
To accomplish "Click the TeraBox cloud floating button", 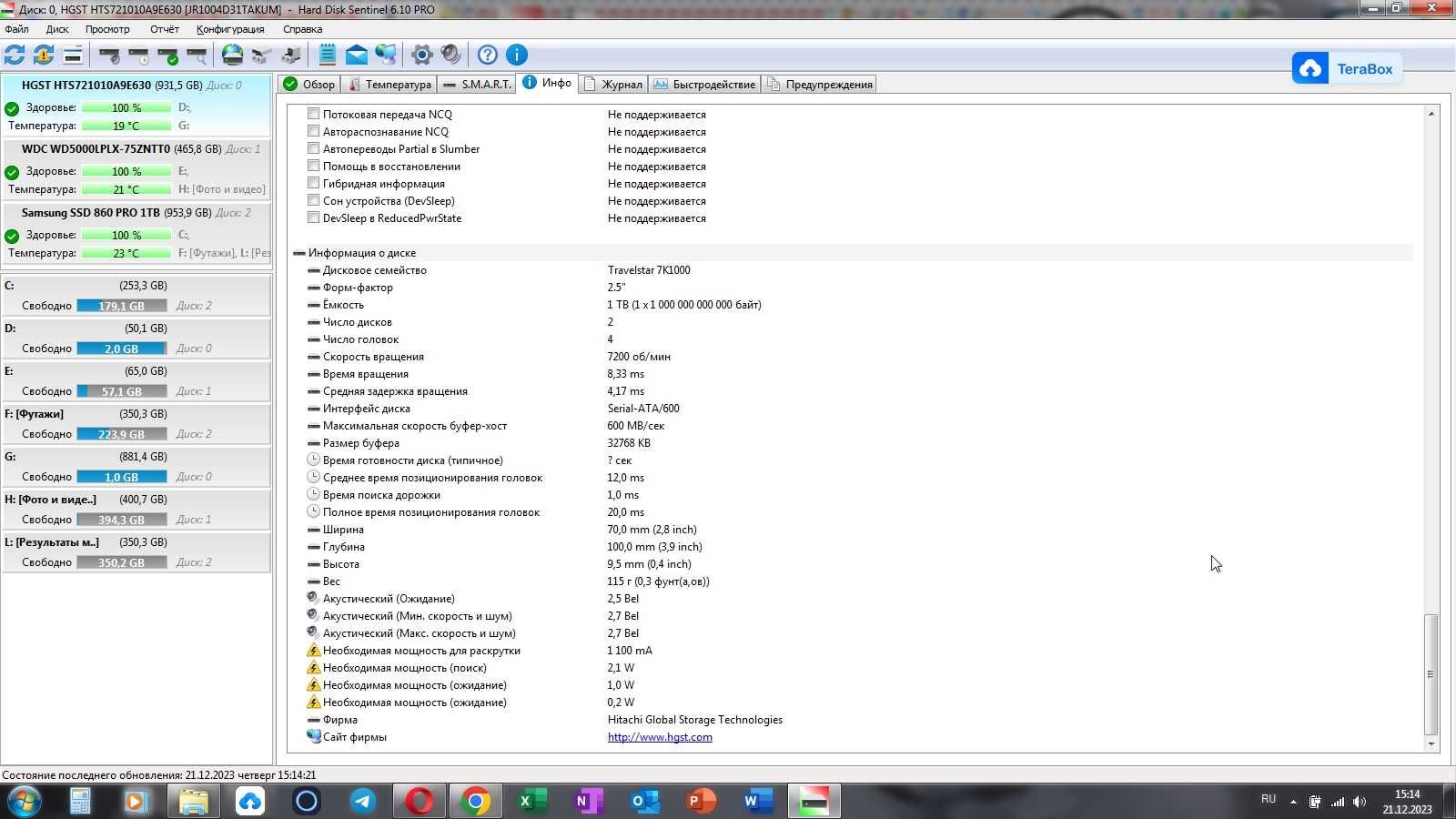I will (x=1347, y=69).
